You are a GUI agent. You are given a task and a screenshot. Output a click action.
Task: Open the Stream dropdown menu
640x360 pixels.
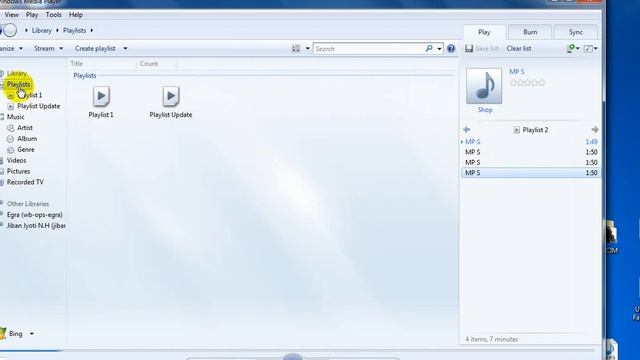[x=49, y=48]
